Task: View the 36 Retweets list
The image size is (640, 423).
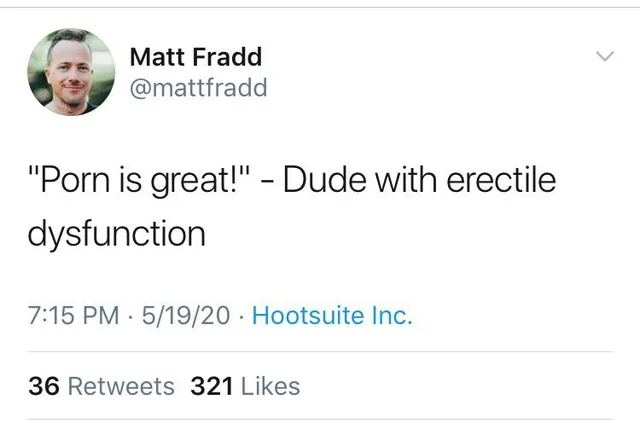Action: click(101, 386)
